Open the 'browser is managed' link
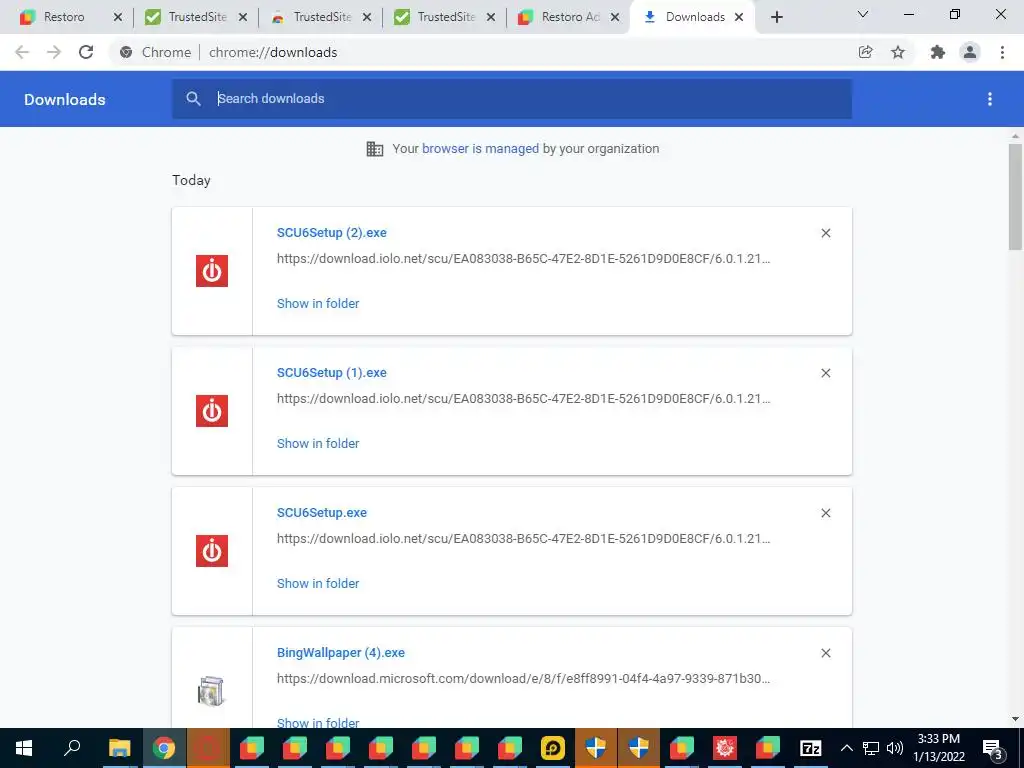Viewport: 1024px width, 768px height. click(x=481, y=149)
